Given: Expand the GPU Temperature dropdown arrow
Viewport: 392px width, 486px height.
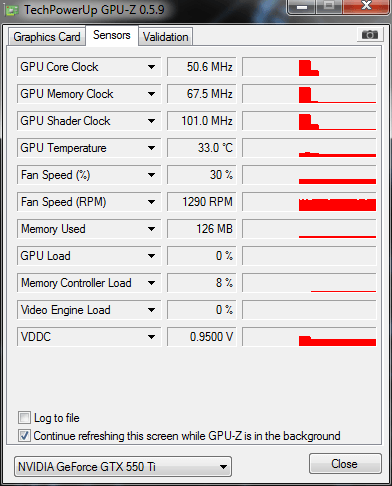Looking at the screenshot, I should 151,148.
